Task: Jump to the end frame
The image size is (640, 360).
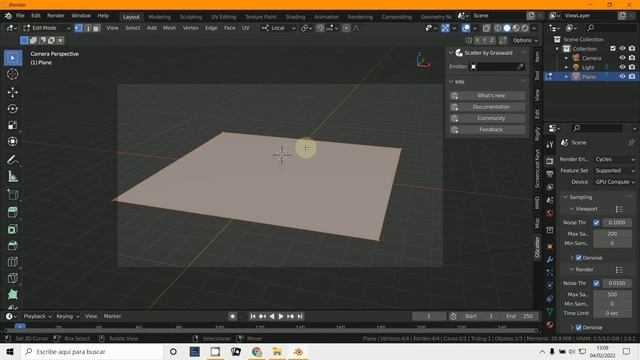Action: pos(300,316)
